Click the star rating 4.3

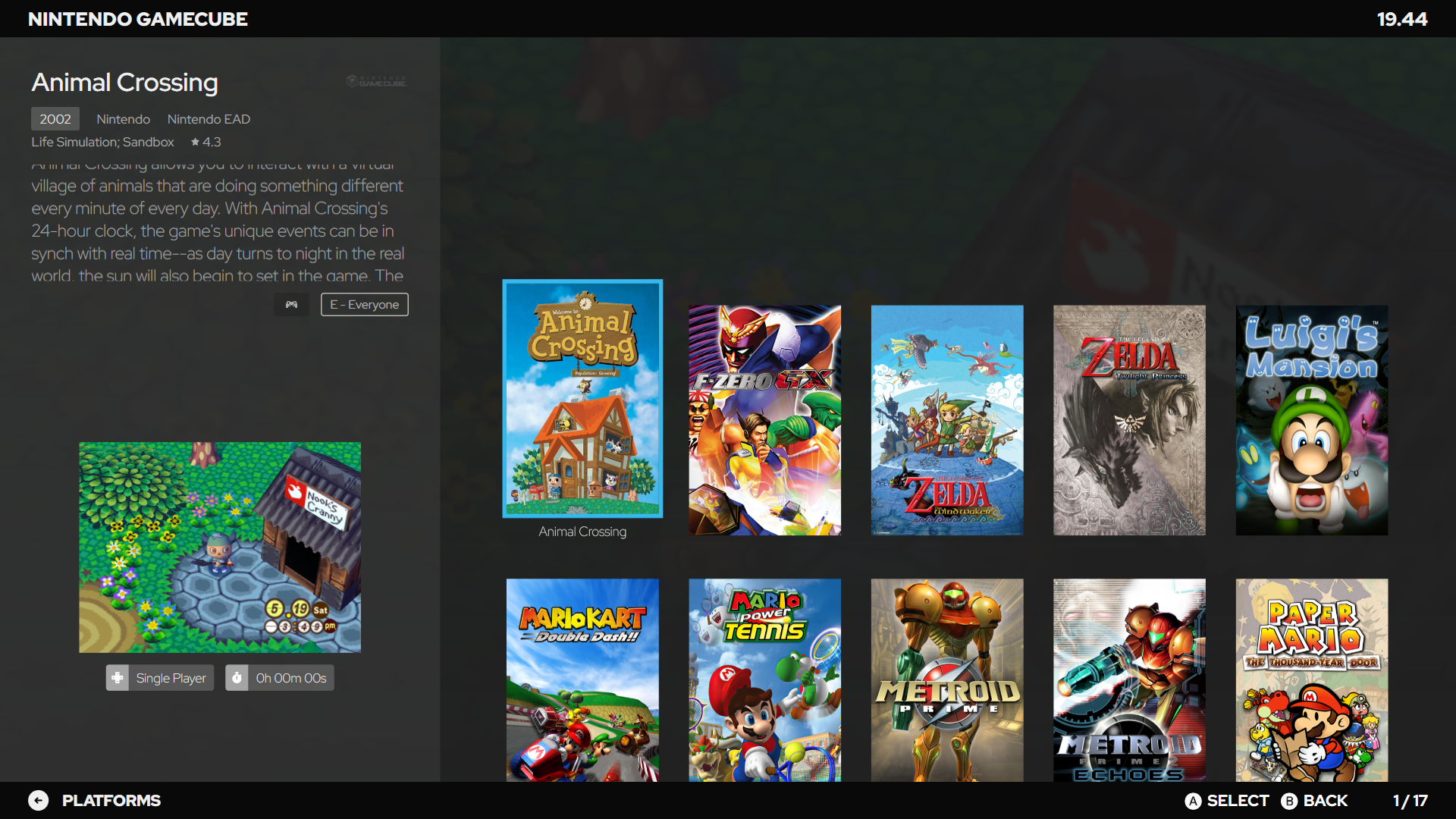click(206, 142)
